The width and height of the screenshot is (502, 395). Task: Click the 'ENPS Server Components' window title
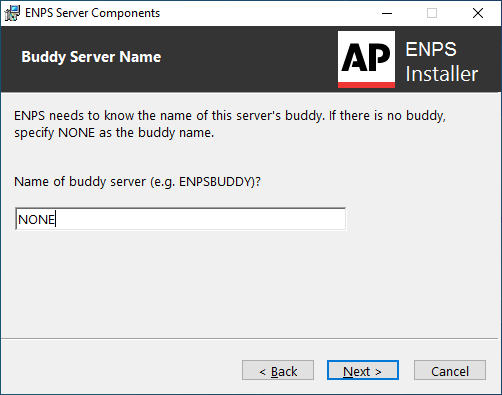pyautogui.click(x=92, y=13)
